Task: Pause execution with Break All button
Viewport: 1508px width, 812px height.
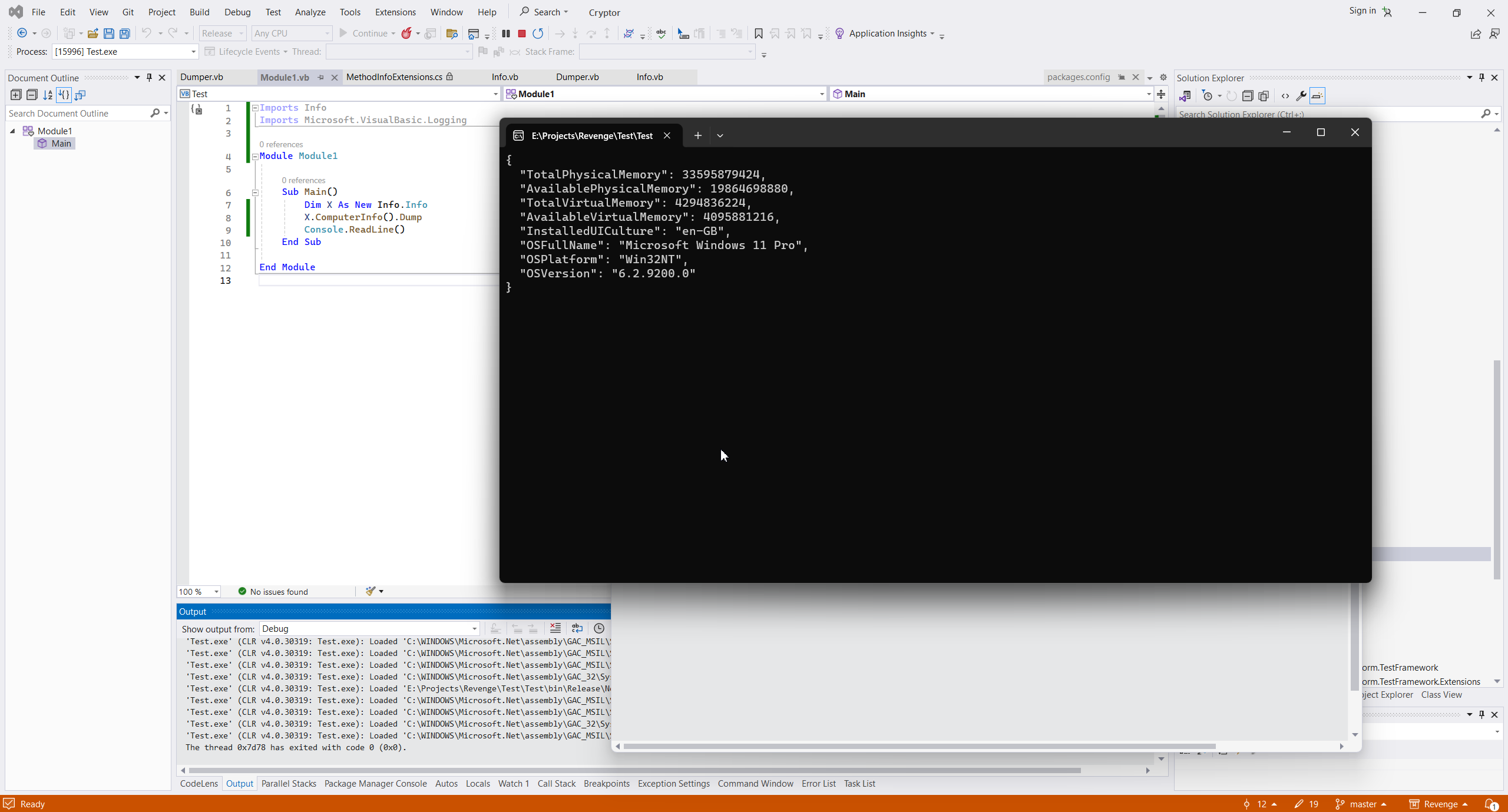Action: tap(505, 34)
